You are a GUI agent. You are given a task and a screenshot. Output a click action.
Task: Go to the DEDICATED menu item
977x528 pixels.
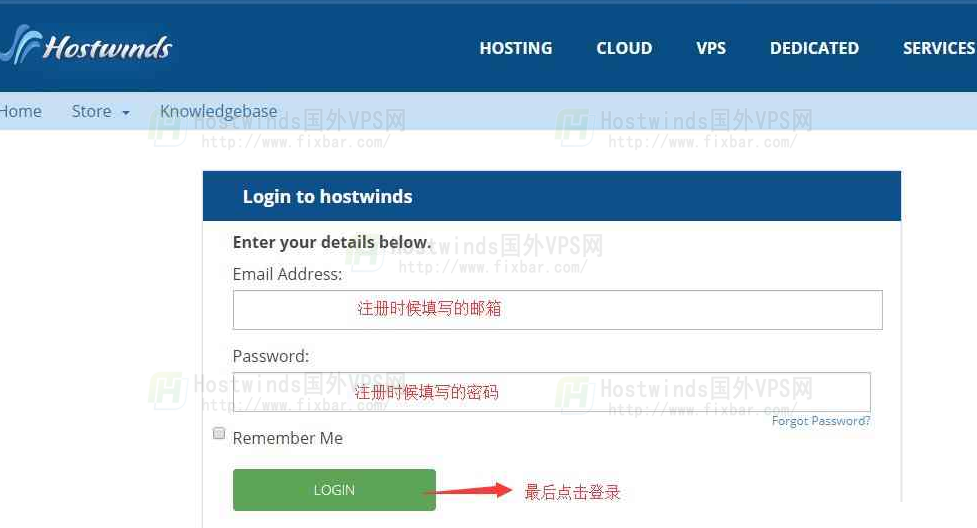click(x=814, y=48)
